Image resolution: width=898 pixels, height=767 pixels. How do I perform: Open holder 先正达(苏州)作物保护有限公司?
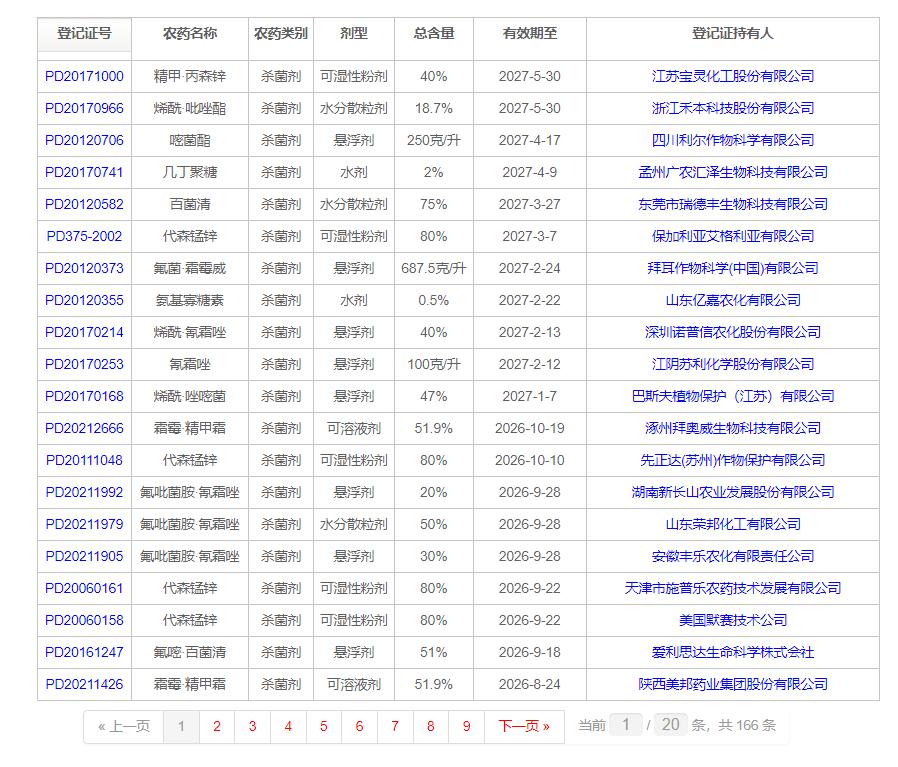733,461
